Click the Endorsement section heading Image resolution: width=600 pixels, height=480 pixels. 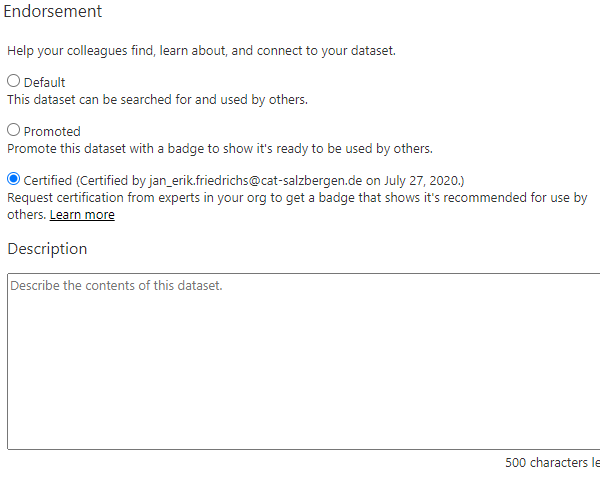click(52, 12)
